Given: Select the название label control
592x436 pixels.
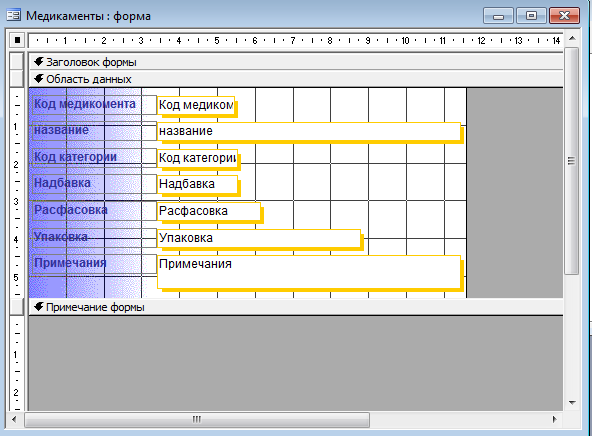Looking at the screenshot, I should click(94, 131).
